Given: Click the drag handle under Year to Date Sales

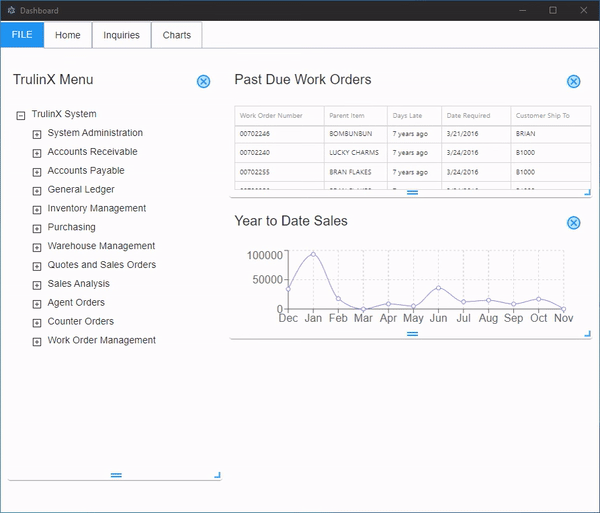Looking at the screenshot, I should click(x=412, y=334).
